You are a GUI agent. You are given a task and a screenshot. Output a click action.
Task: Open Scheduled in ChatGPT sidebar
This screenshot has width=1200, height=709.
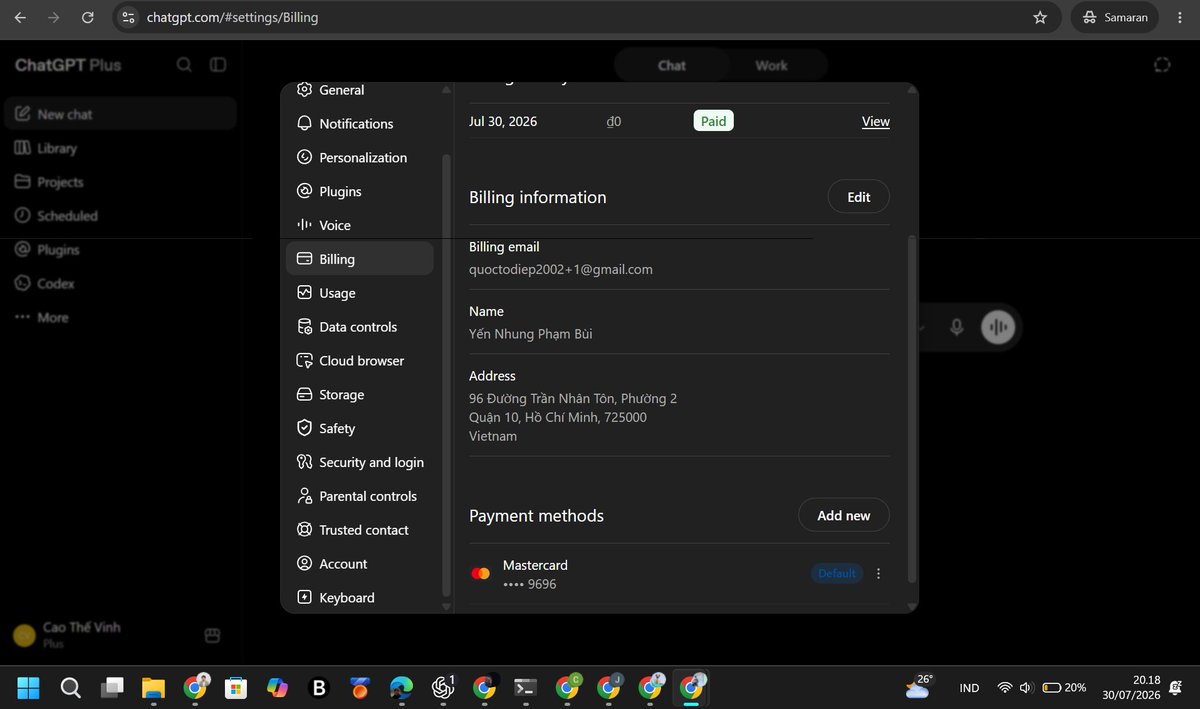click(120, 216)
